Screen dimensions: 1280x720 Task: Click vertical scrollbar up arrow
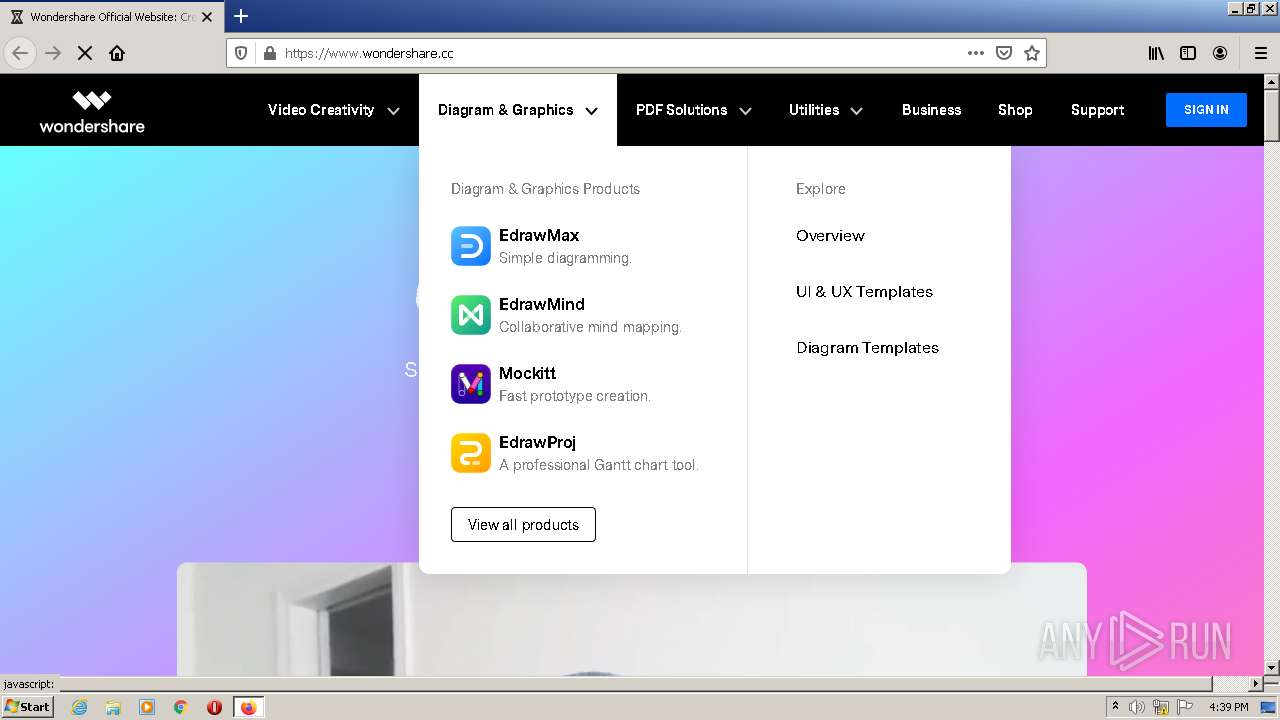[x=1272, y=83]
